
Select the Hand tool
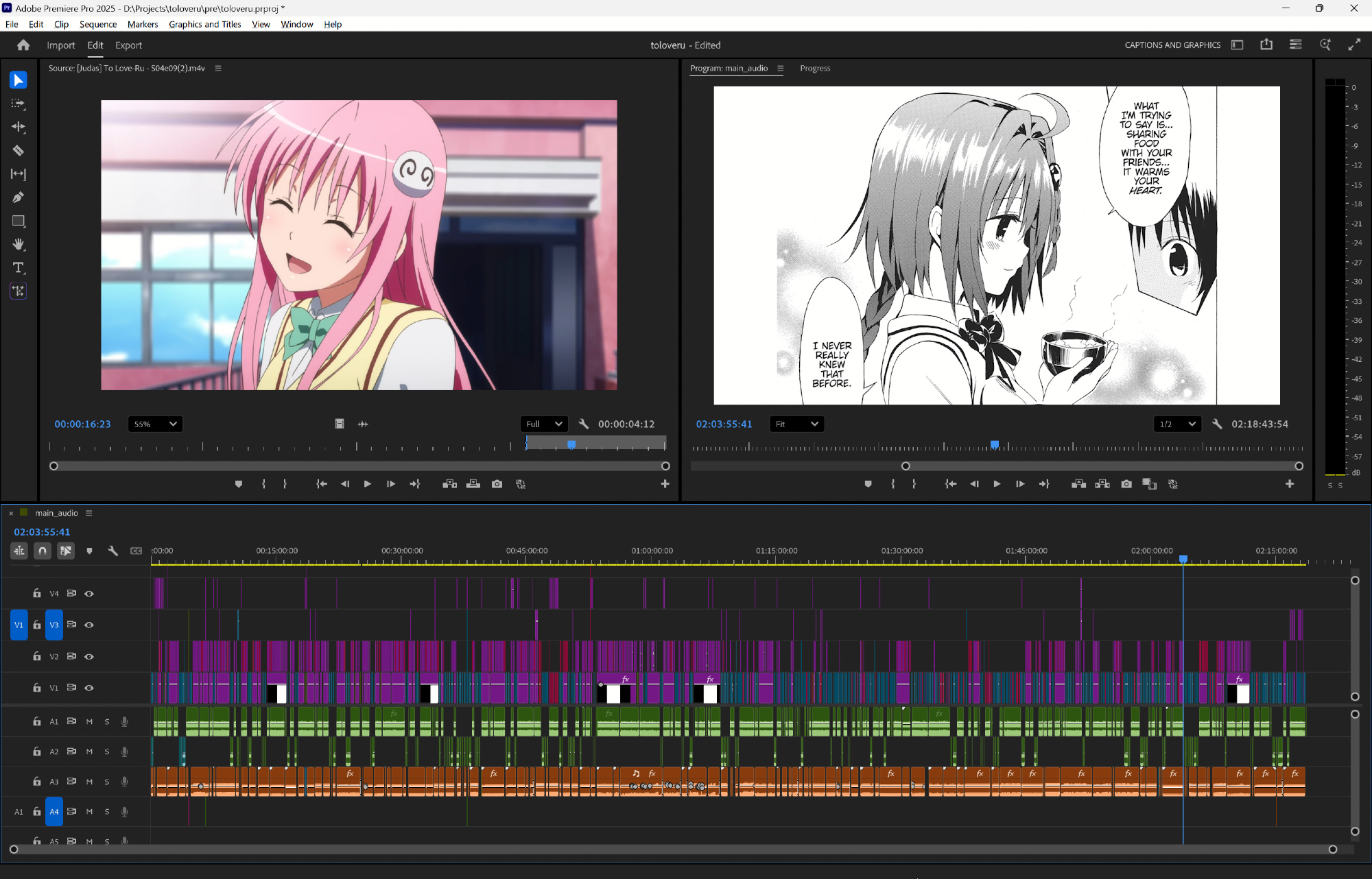click(x=19, y=244)
